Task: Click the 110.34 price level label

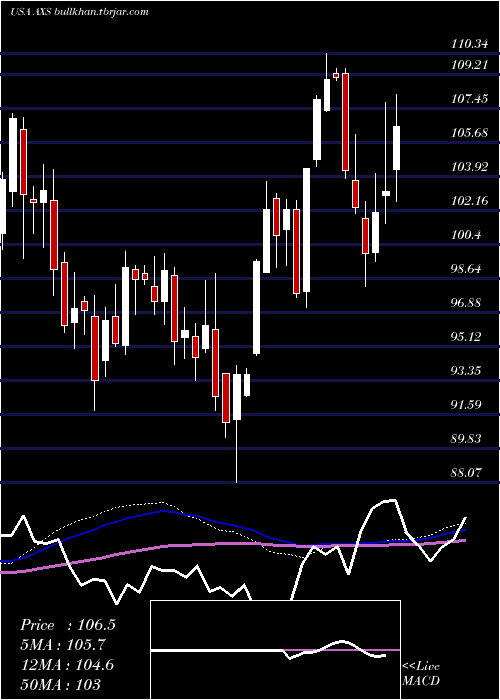Action: (469, 44)
